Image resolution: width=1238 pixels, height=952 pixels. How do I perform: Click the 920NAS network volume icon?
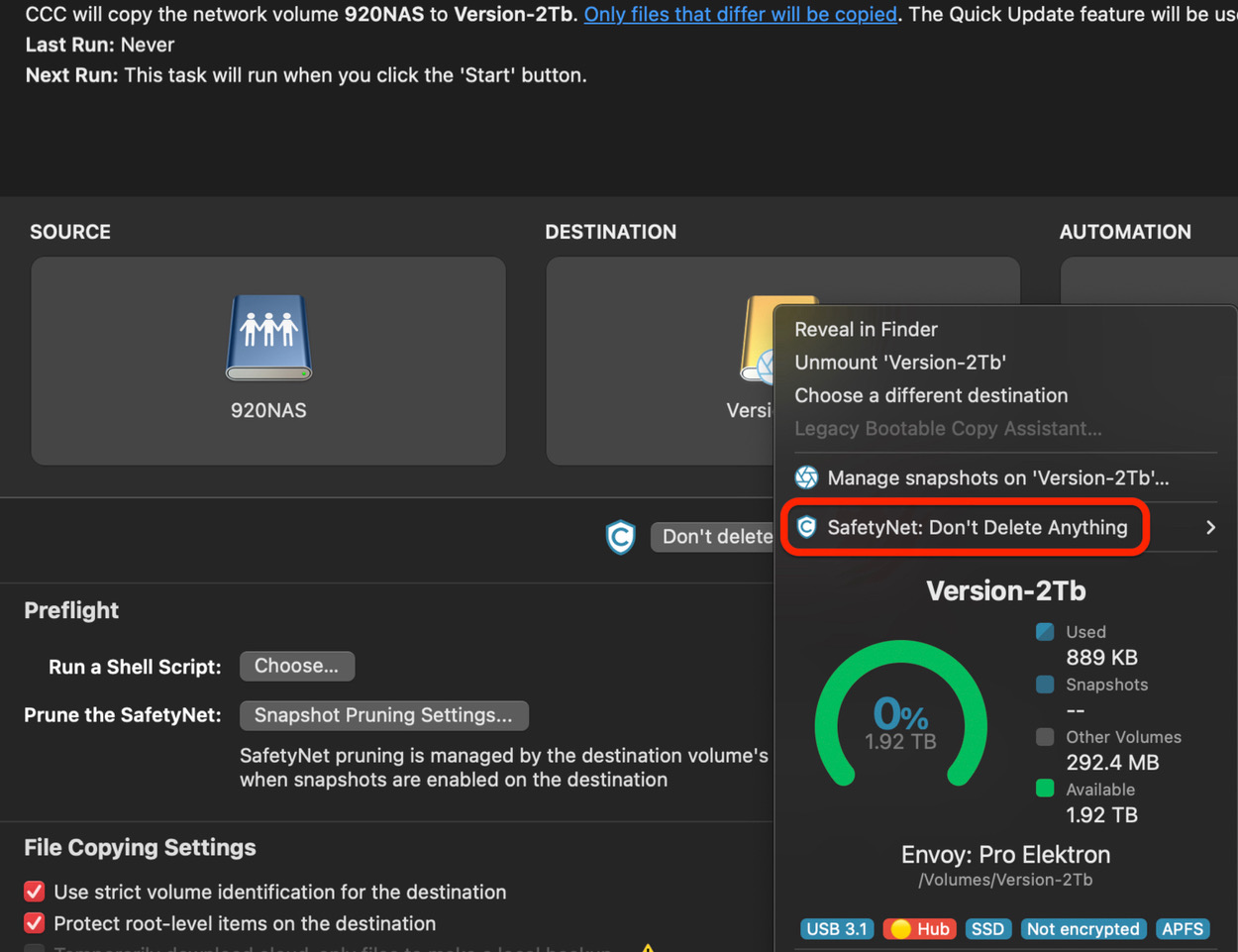click(268, 337)
